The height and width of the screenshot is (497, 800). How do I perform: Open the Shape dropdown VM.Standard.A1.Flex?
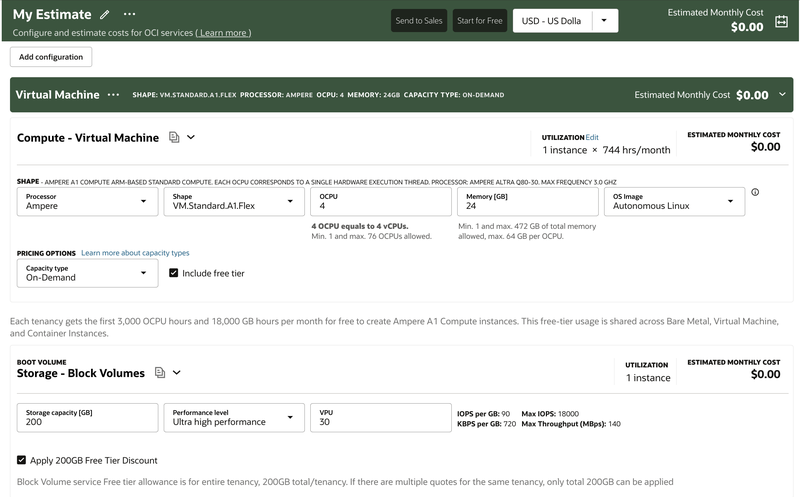[x=234, y=202]
